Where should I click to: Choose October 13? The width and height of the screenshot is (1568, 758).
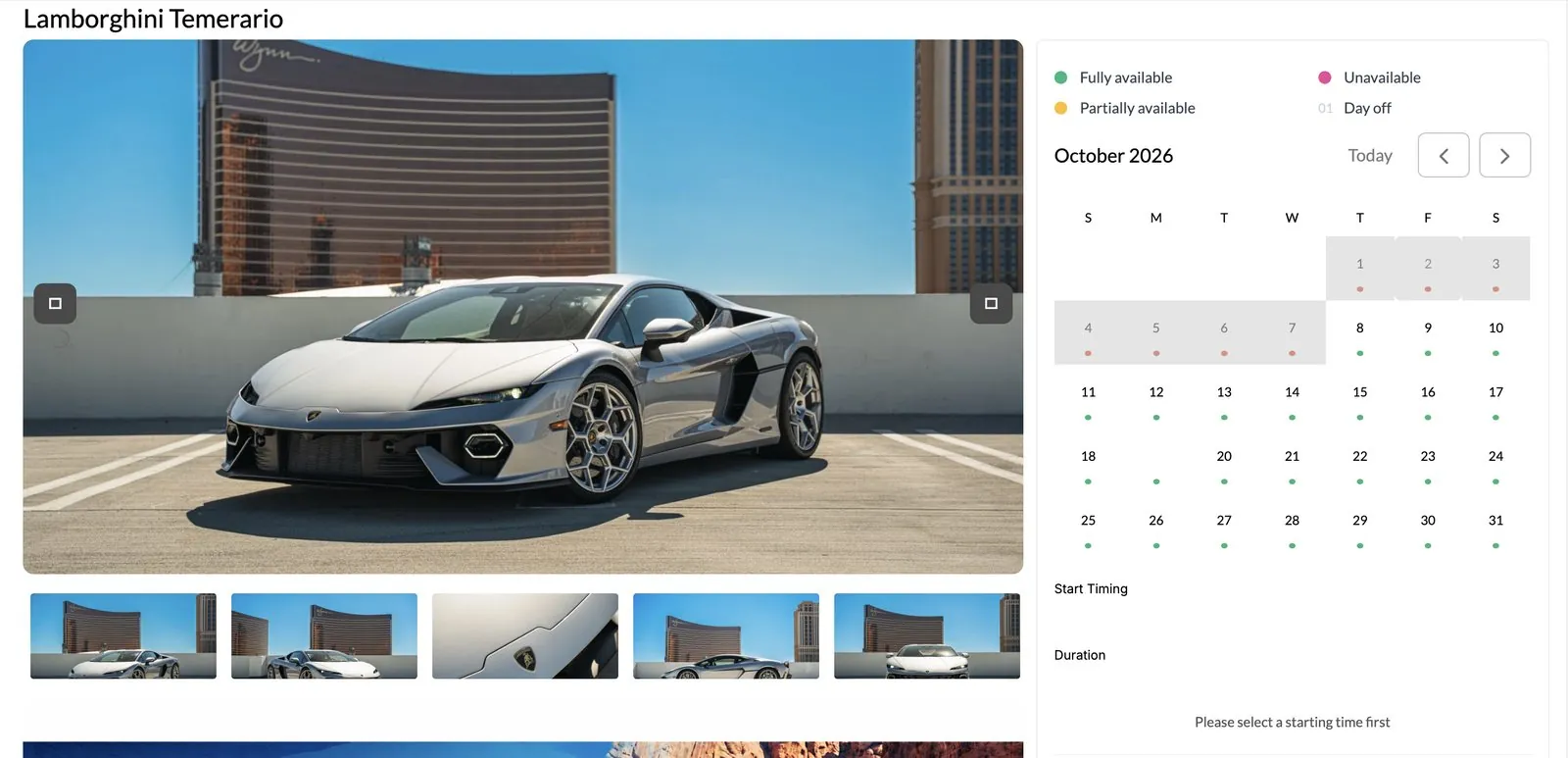1224,397
